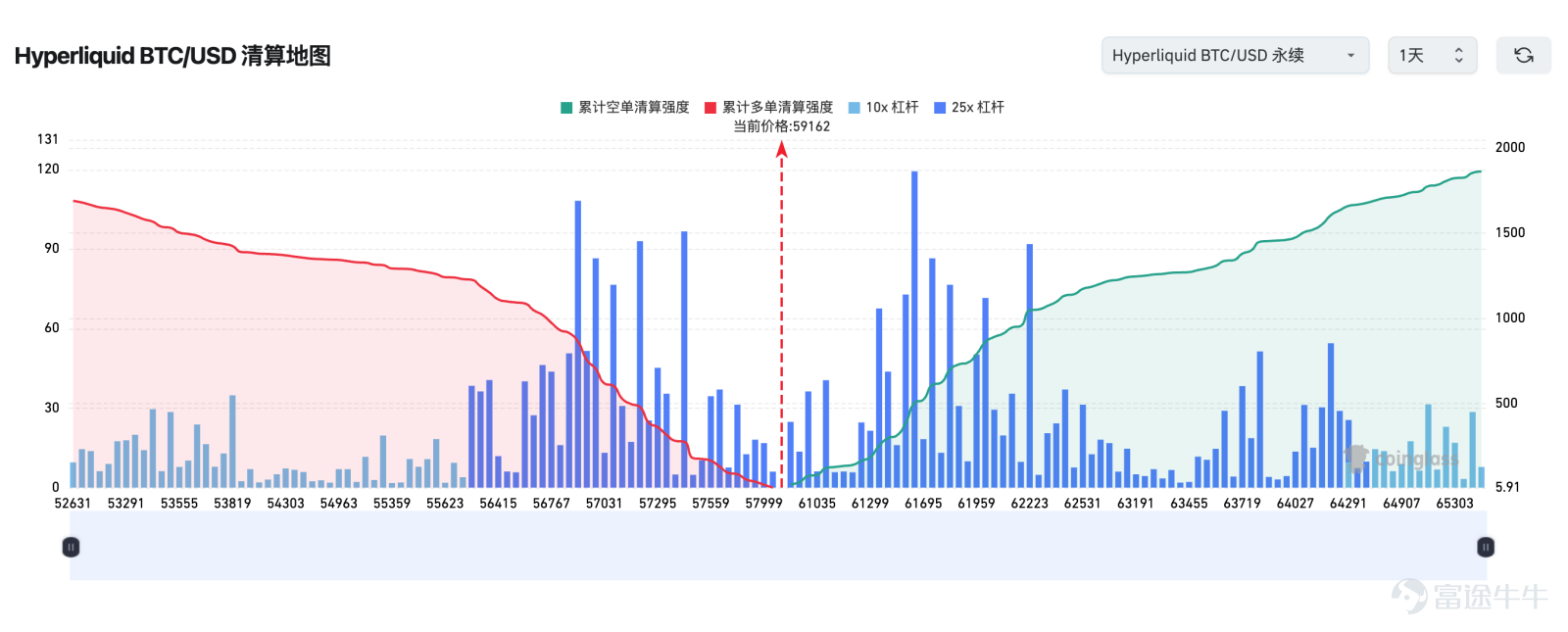This screenshot has height=632, width=1568.
Task: Toggle the 25x 杠杆 legend series
Action: click(969, 107)
